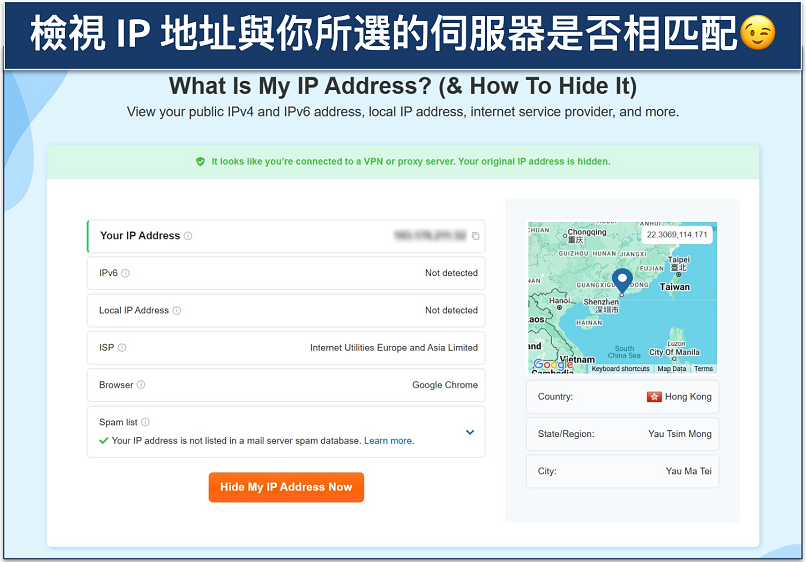806x562 pixels.
Task: Click the blue location pin on the map
Action: coord(621,280)
